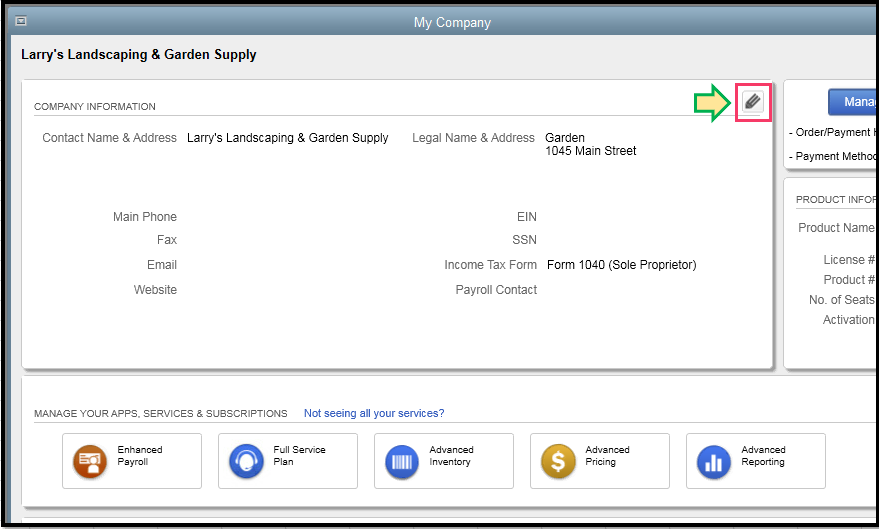Click the PRODUCT INFO section header
The height and width of the screenshot is (529, 879).
point(835,199)
